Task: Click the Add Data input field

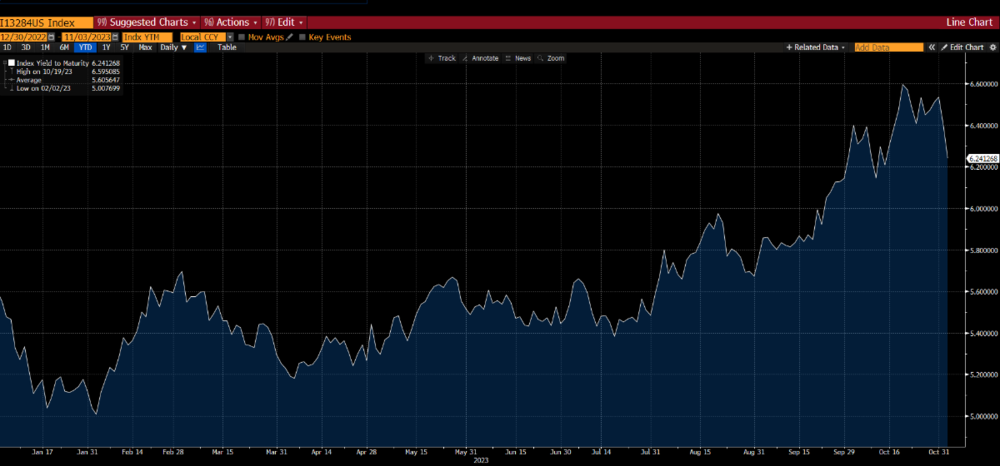Action: [889, 47]
